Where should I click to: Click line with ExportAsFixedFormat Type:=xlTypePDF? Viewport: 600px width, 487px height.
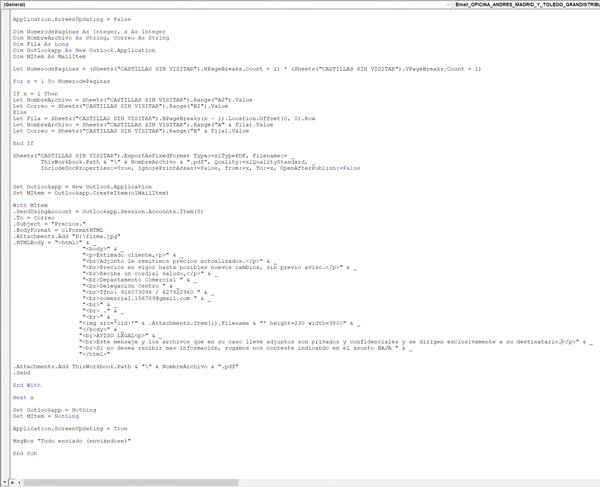point(153,156)
